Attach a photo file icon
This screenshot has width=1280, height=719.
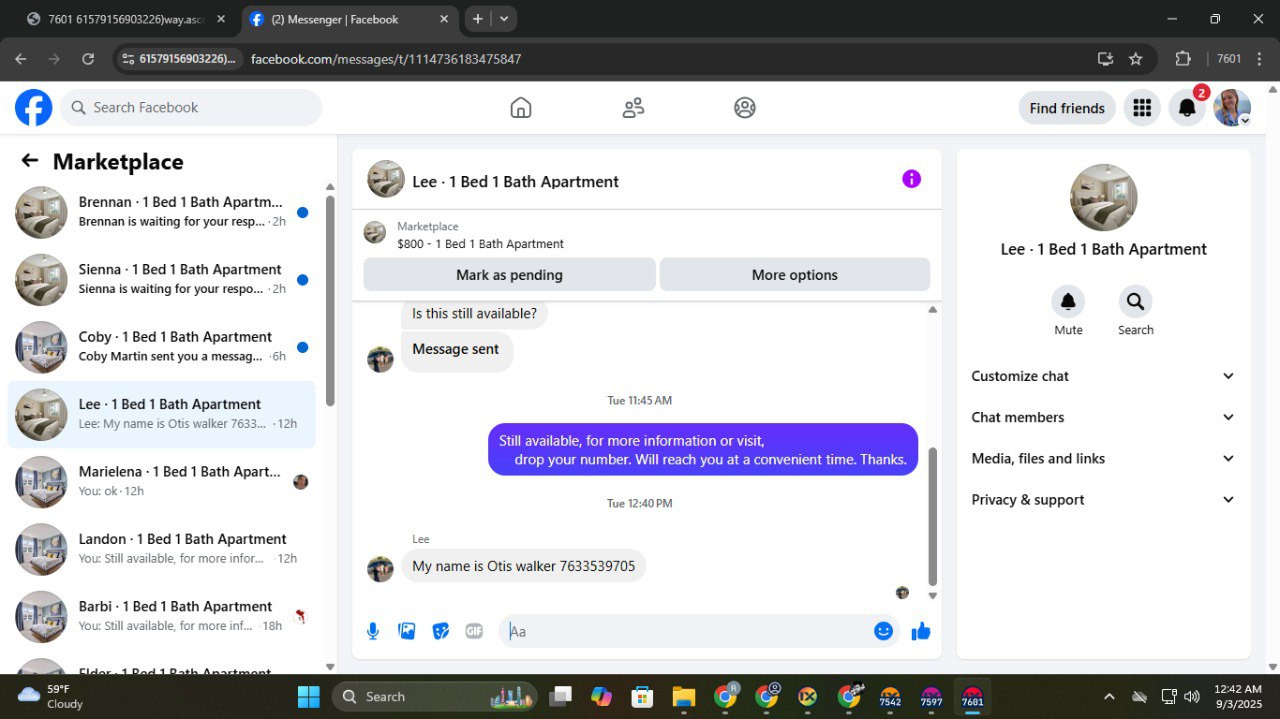(x=407, y=631)
